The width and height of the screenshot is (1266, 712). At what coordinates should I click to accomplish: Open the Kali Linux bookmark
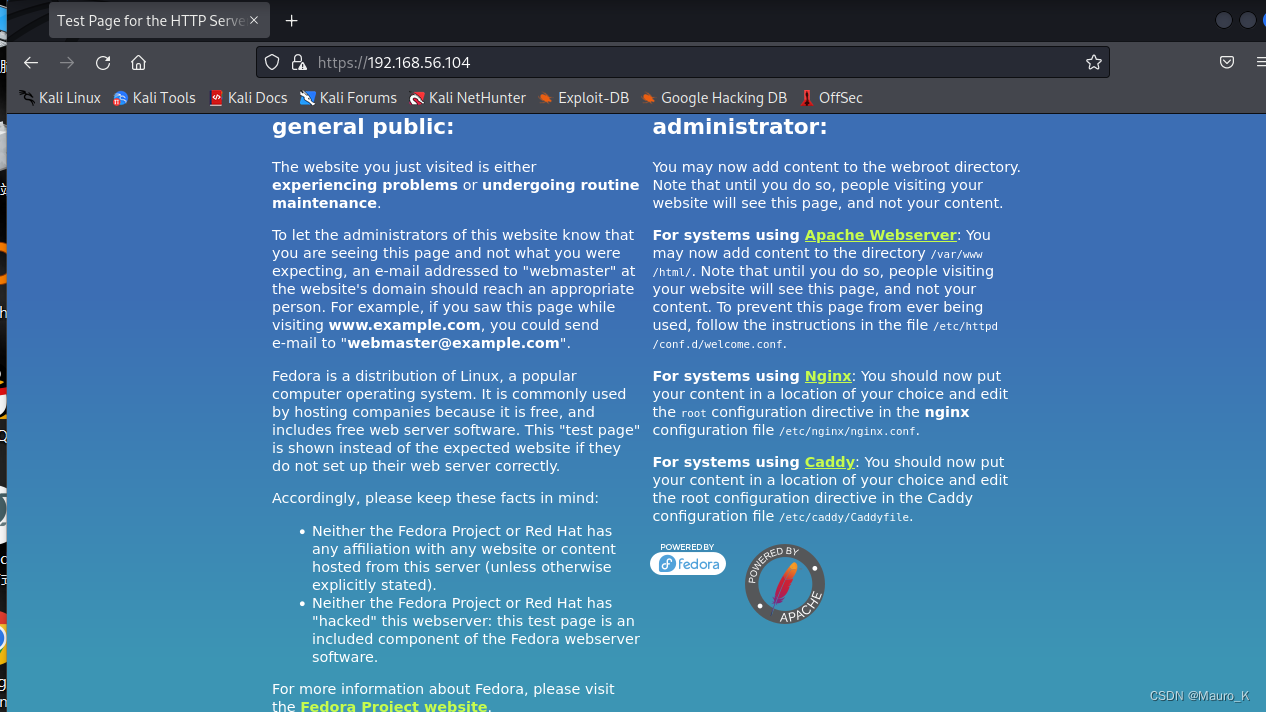click(x=60, y=98)
